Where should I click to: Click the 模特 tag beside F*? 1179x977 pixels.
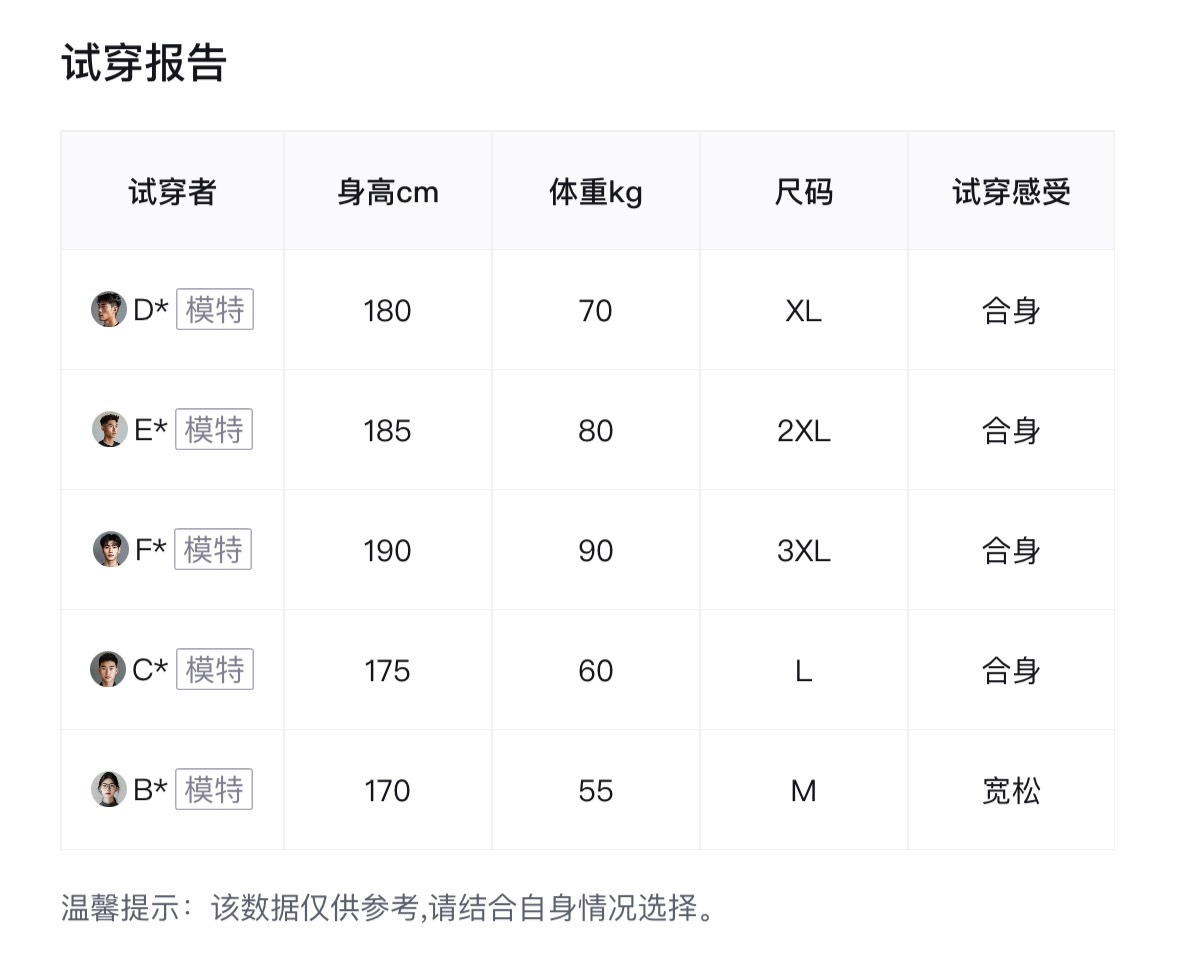[x=213, y=550]
